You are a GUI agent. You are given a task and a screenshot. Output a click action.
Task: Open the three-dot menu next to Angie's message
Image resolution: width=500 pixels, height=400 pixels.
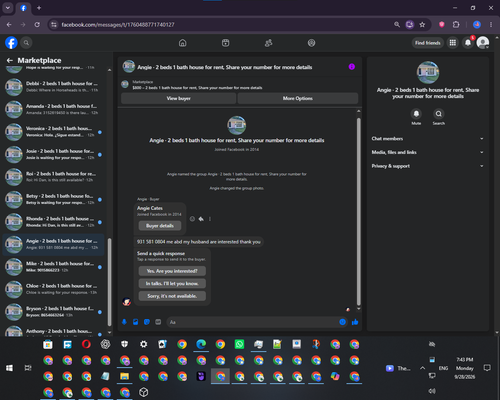(210, 219)
